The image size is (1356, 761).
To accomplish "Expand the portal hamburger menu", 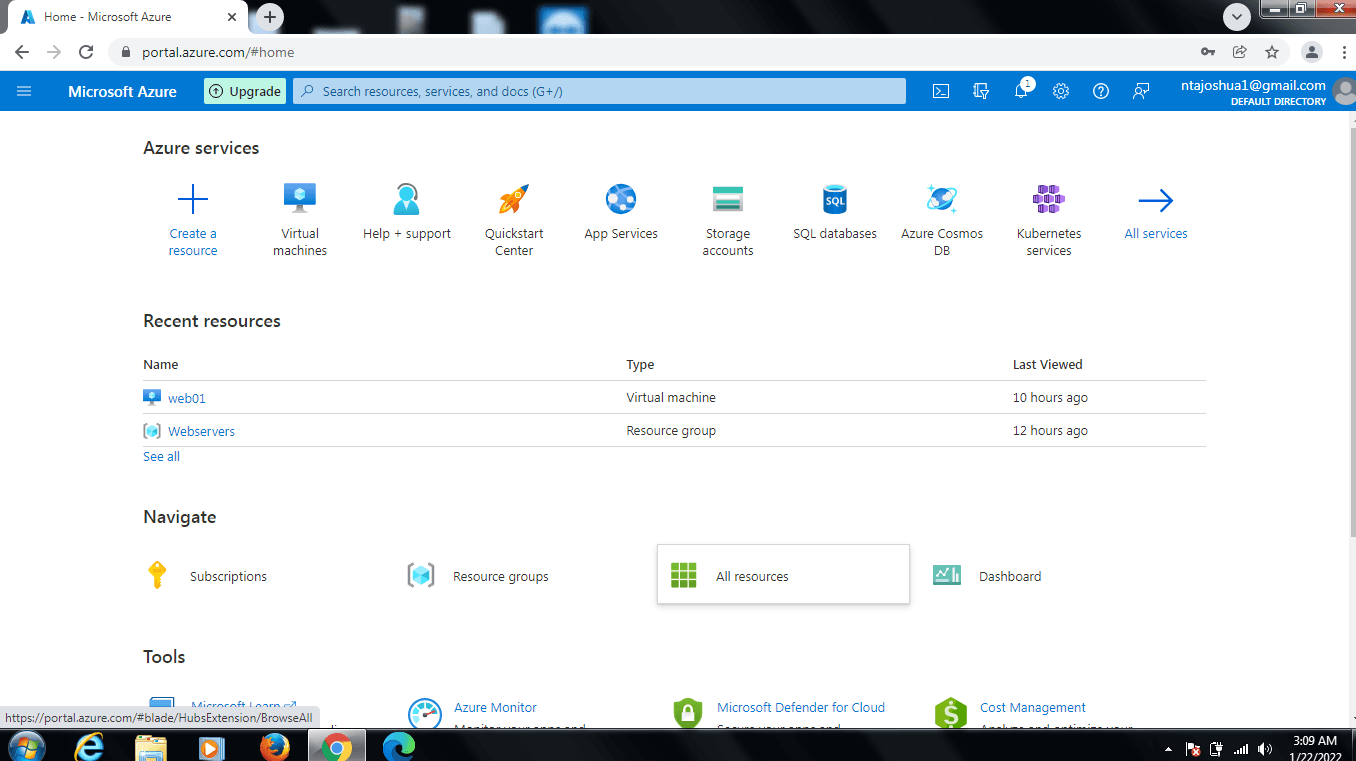I will pos(25,91).
